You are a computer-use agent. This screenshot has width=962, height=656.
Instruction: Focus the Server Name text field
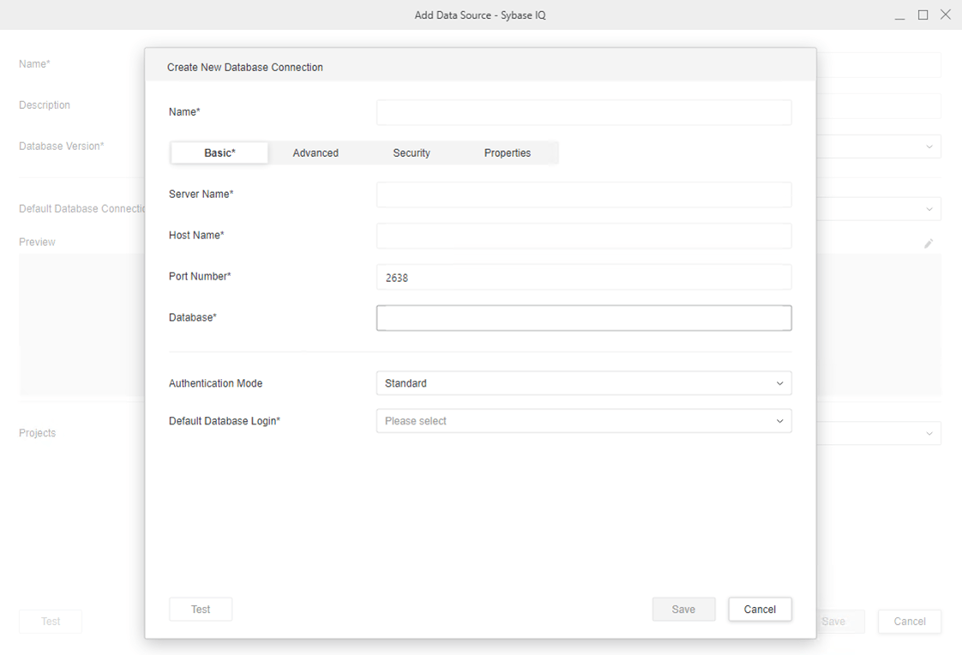pos(583,194)
